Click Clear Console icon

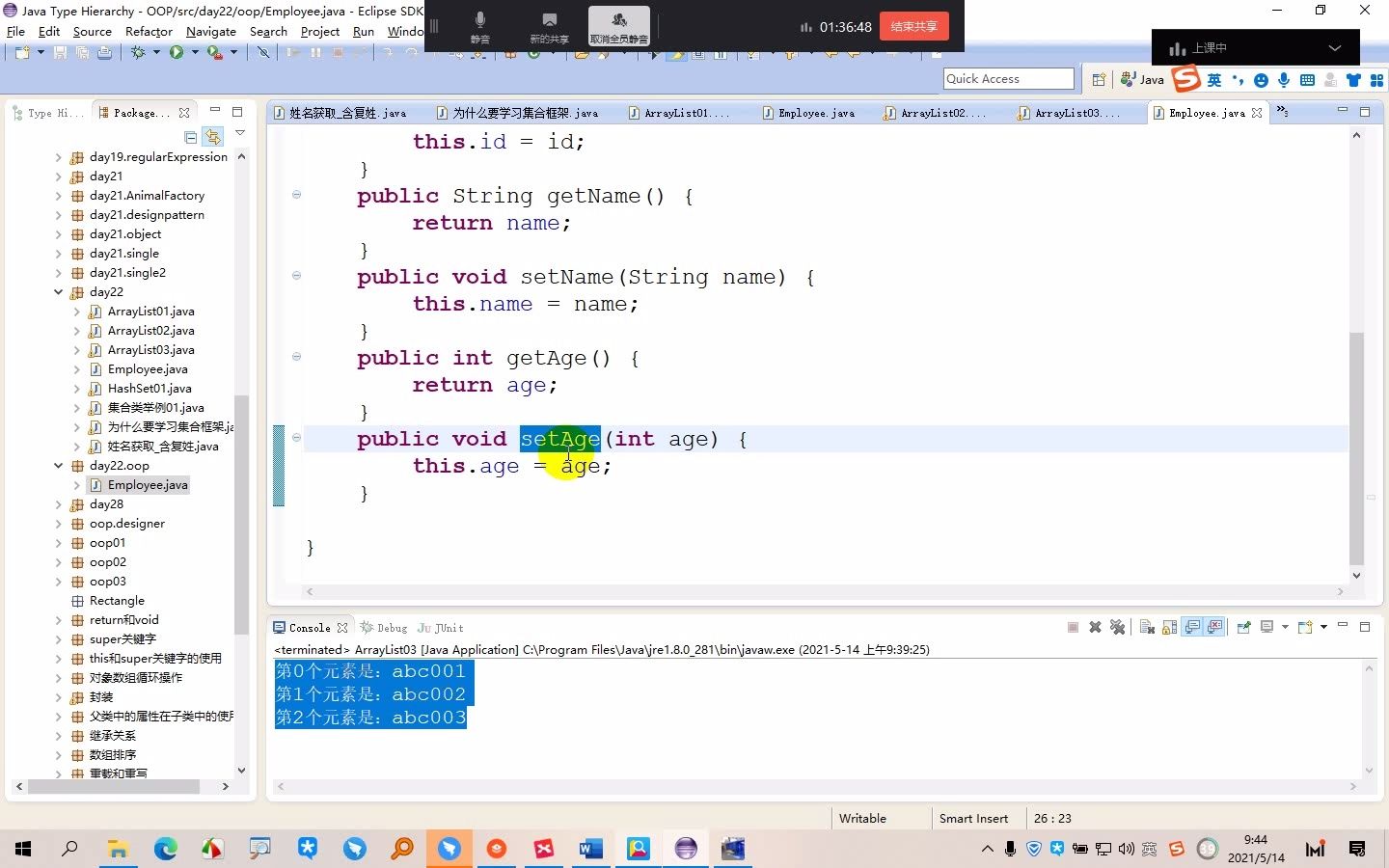(1147, 627)
